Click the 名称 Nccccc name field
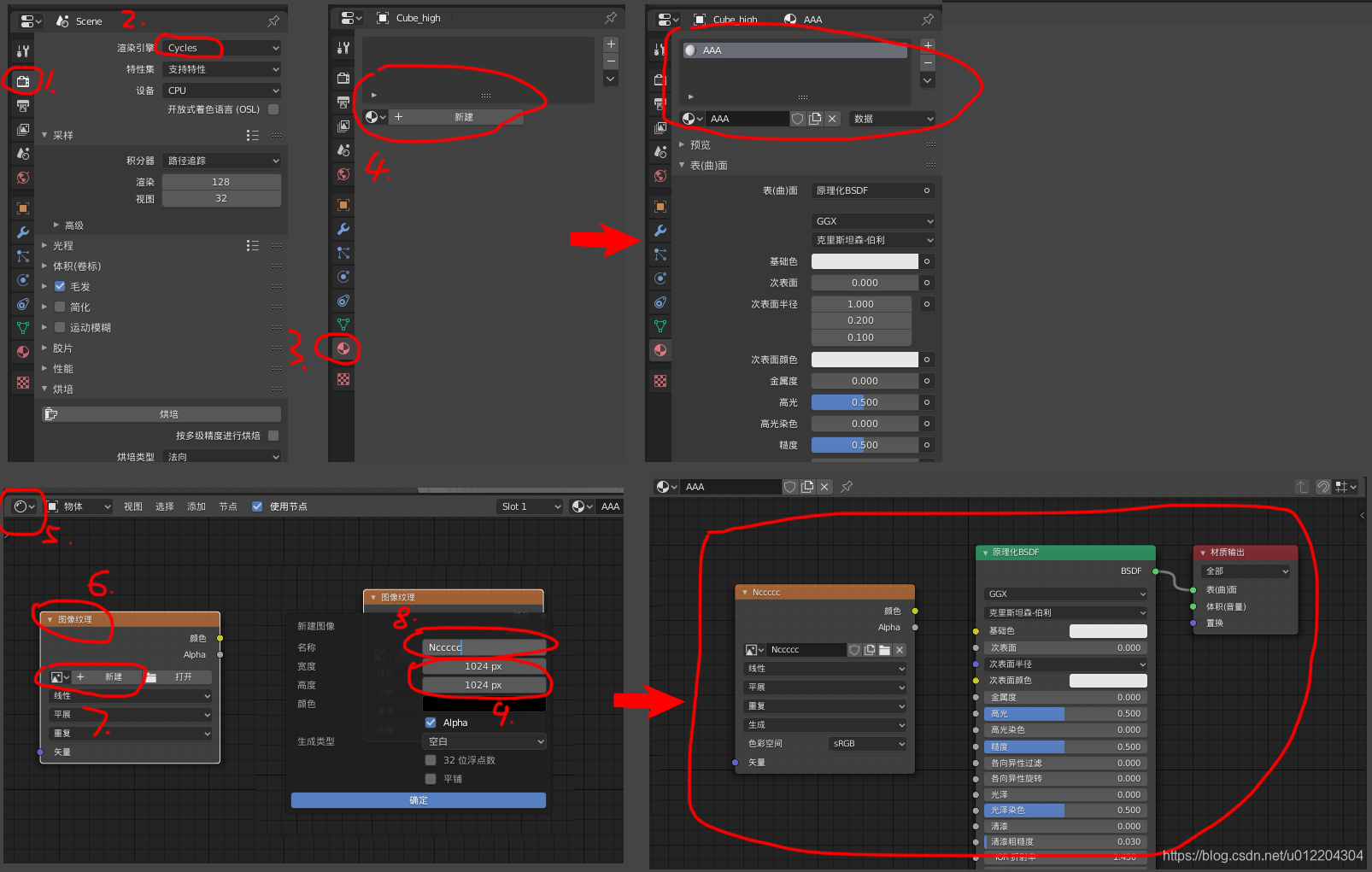The image size is (1372, 872). click(x=484, y=647)
